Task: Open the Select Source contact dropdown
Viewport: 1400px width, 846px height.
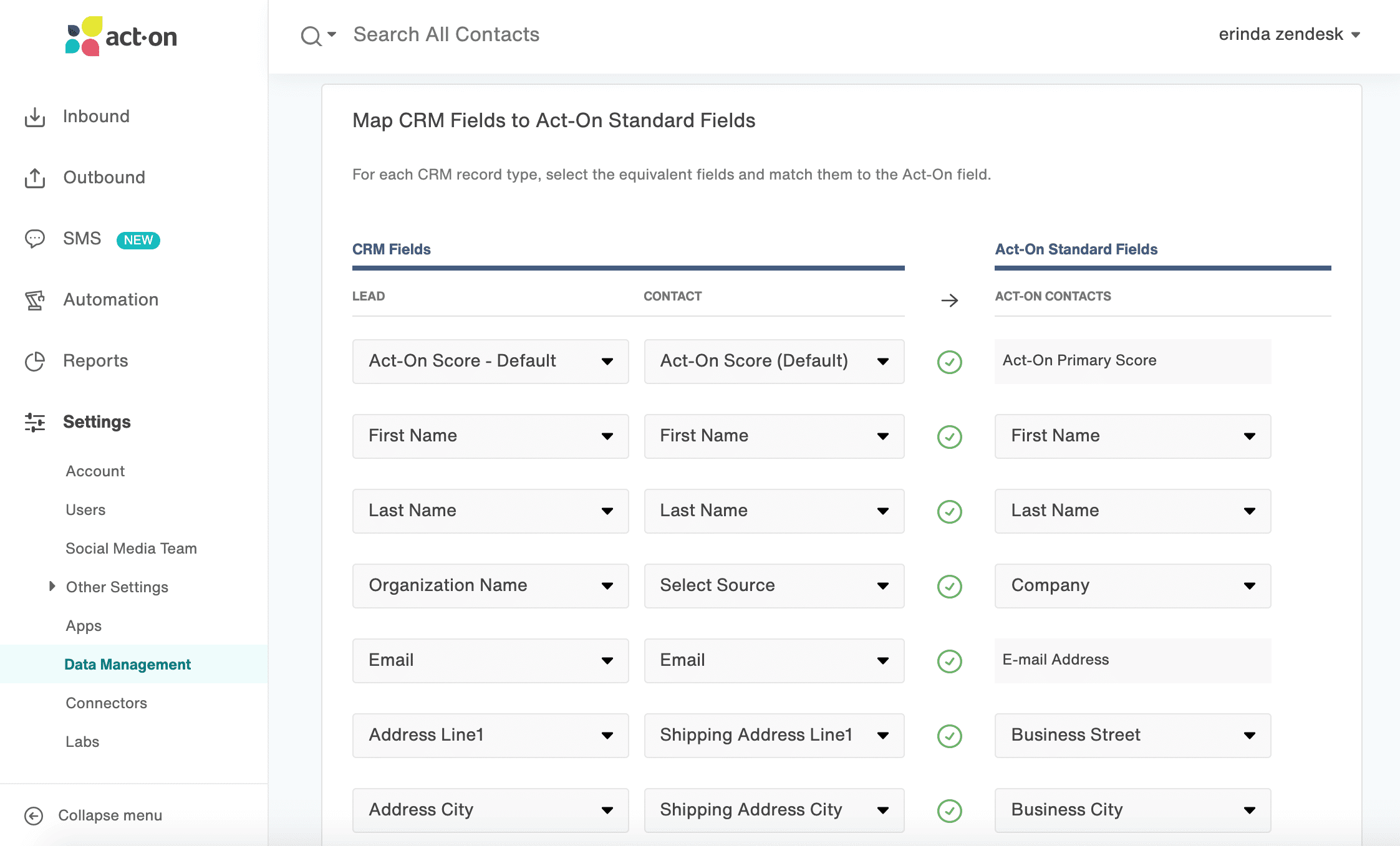Action: (x=773, y=586)
